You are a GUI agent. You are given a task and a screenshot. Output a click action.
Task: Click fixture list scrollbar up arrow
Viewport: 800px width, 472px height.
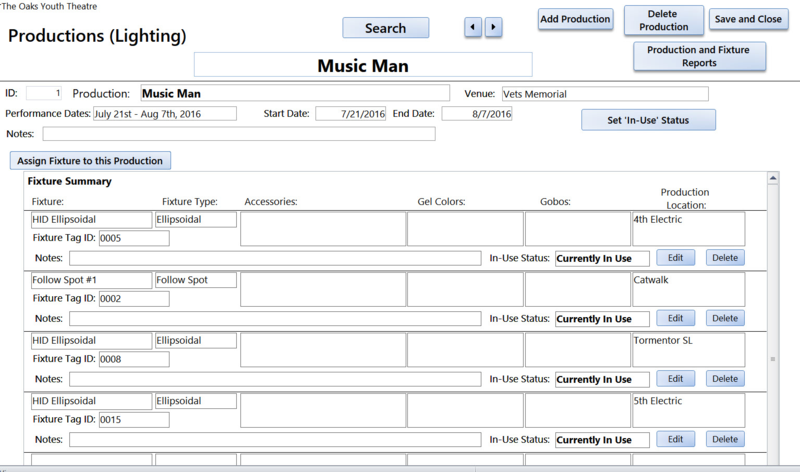click(x=773, y=178)
